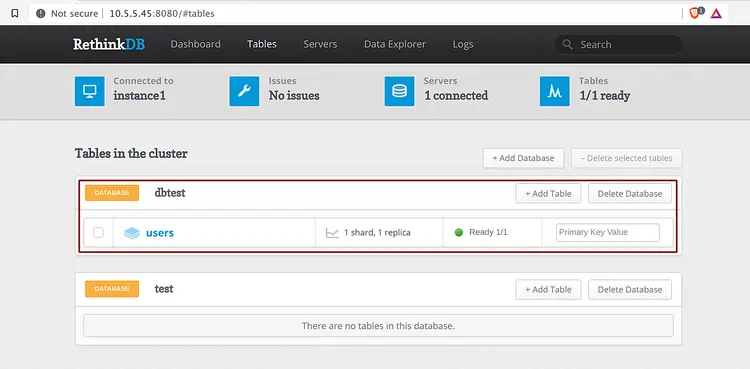Click the Brave Rewards triangle icon
750x369 pixels.
tap(716, 13)
